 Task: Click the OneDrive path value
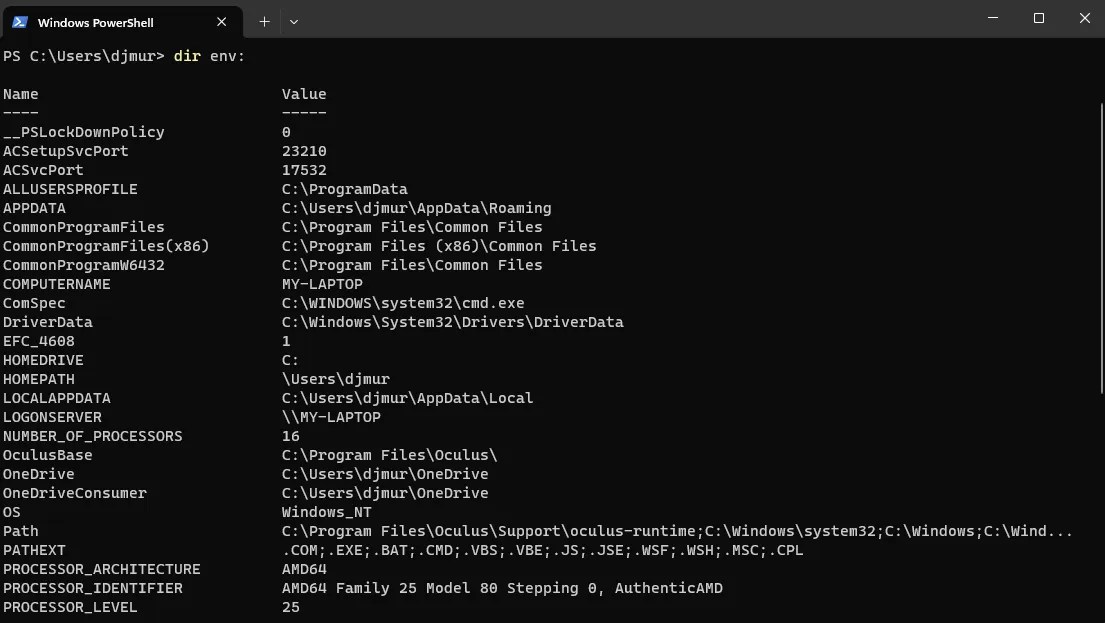(x=378, y=474)
